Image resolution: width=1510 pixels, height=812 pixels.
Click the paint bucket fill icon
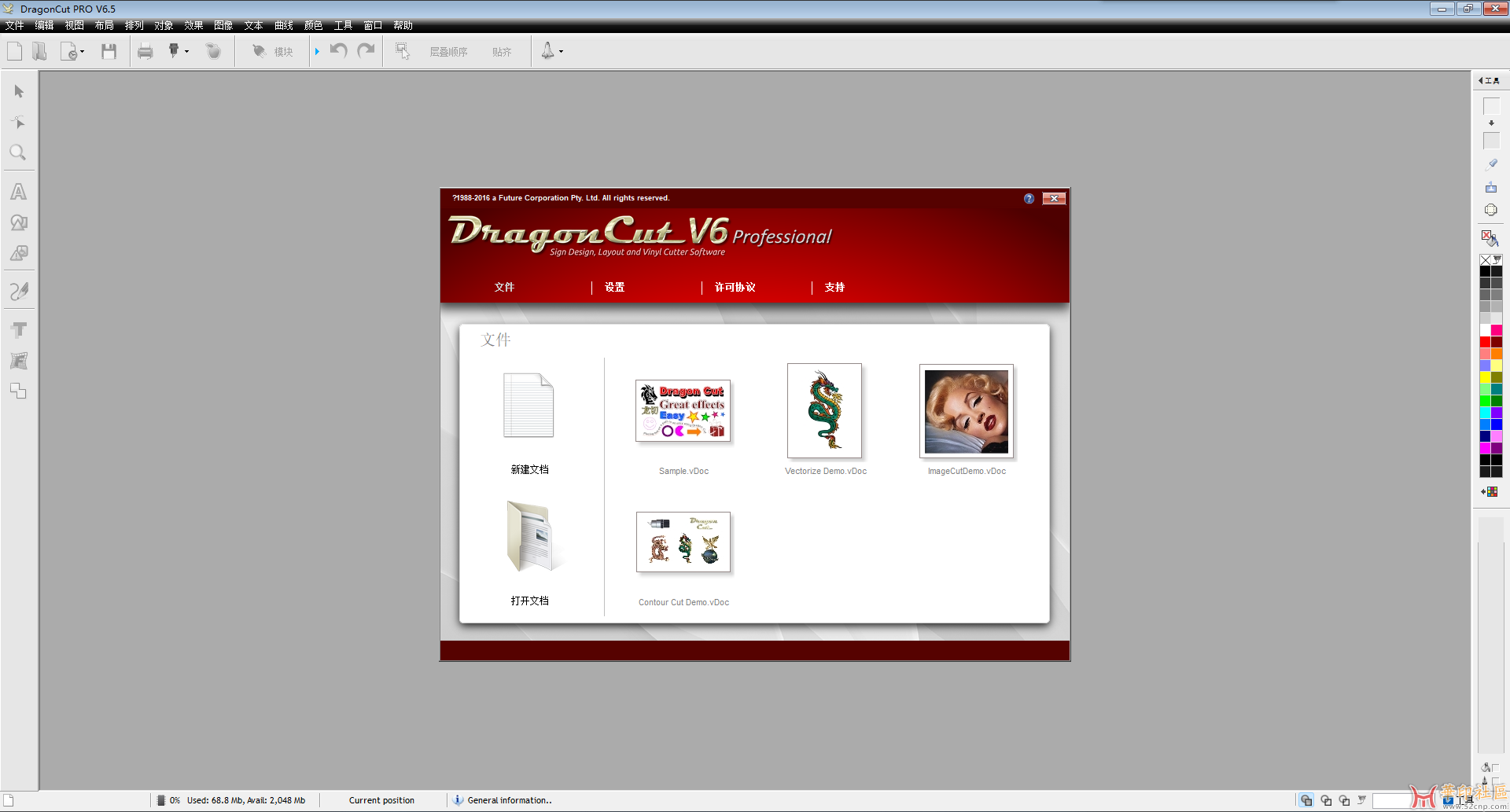1490,238
